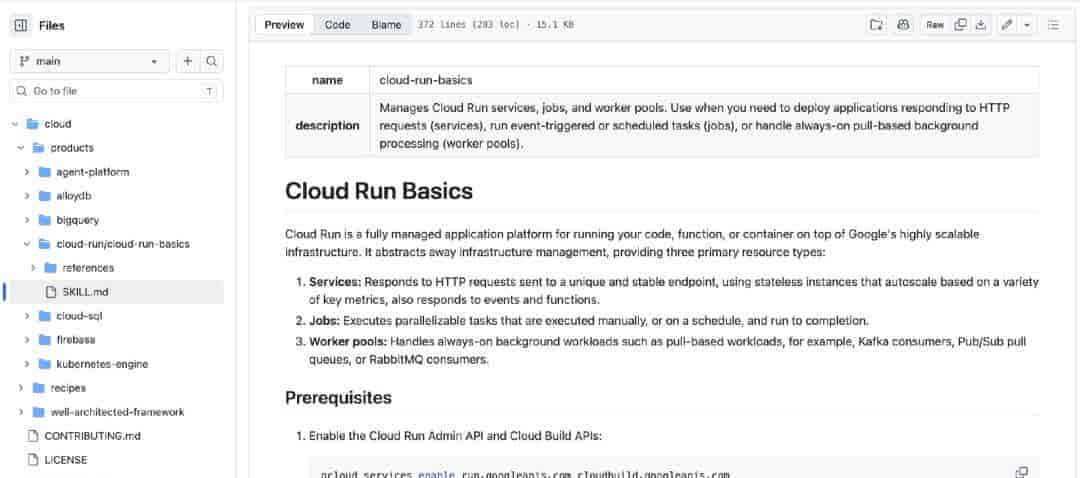Collapse the cloud-run/cloud-run-basics folder arrow
Viewport: 1080px width, 478px height.
(x=27, y=244)
